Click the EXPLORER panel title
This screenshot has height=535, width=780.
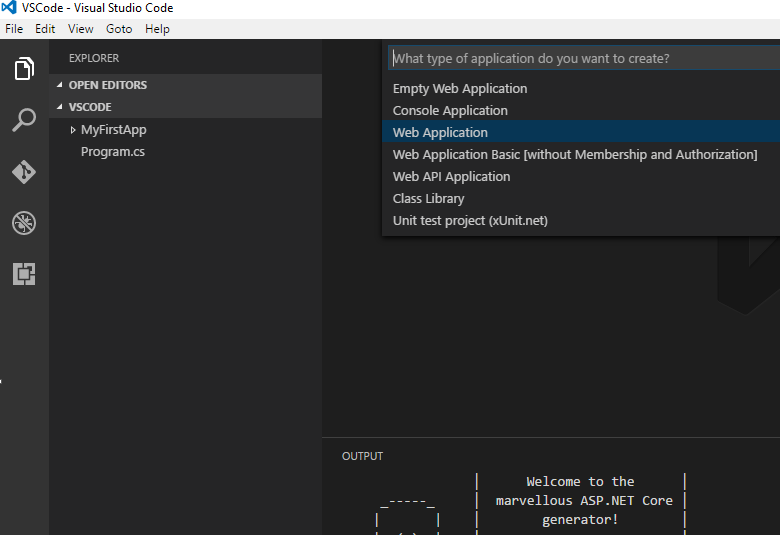coord(94,58)
